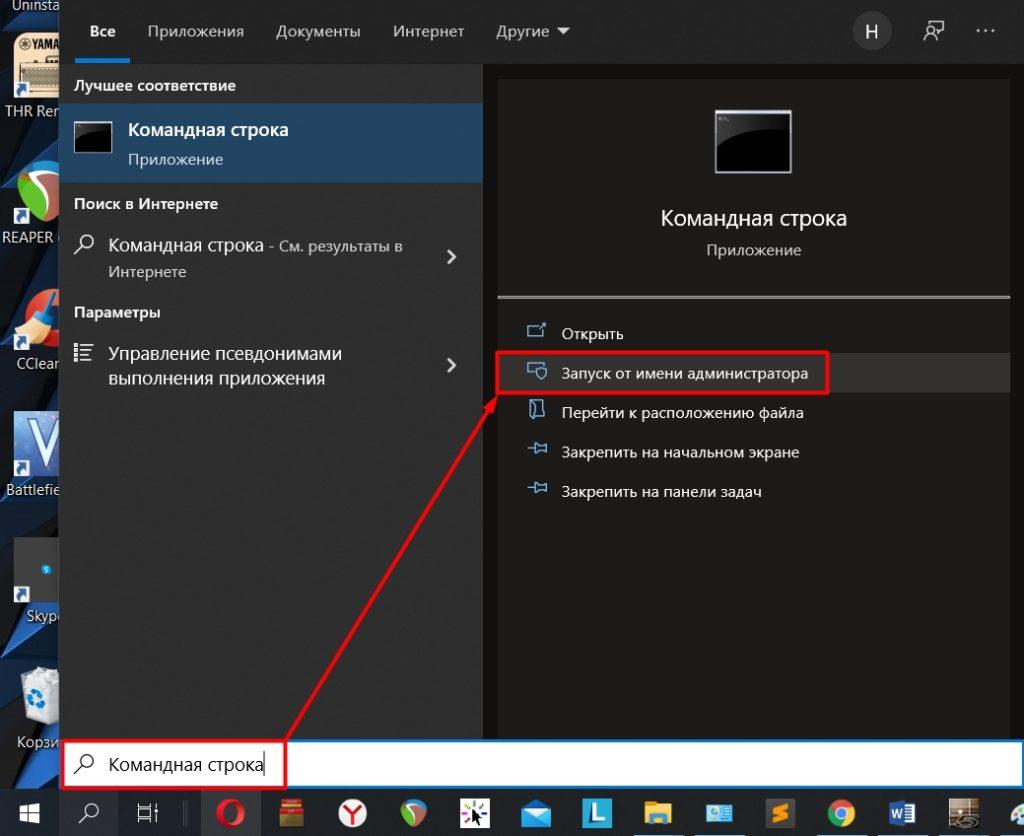Open the Mail app from taskbar
The width and height of the screenshot is (1024, 836).
coord(536,814)
